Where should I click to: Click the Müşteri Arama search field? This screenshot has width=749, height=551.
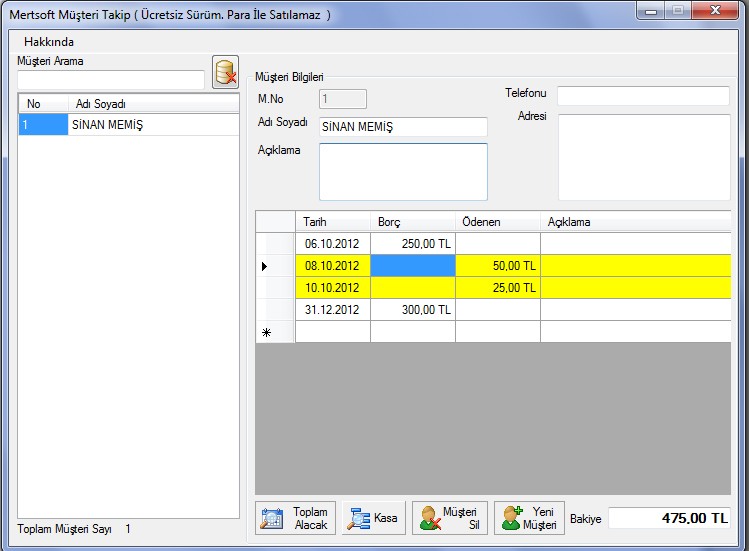111,80
